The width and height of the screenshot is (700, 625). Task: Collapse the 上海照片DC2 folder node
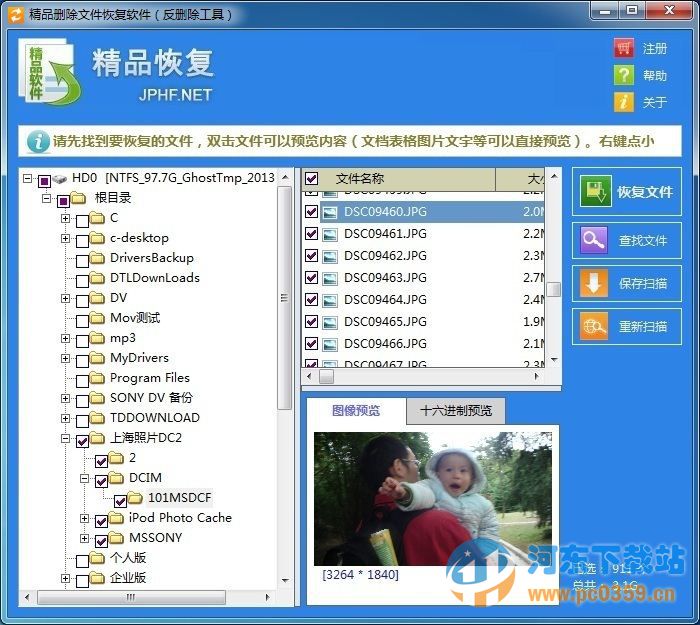tap(66, 438)
